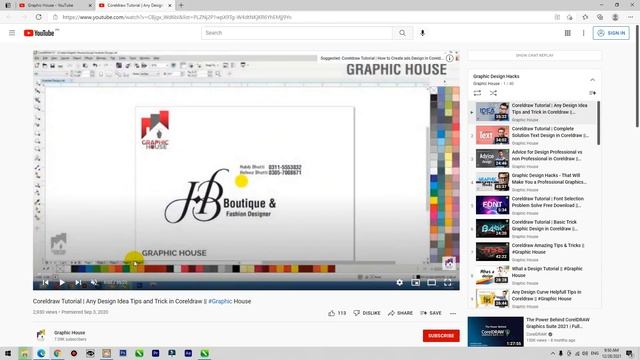Enter full screen mode
The height and width of the screenshot is (360, 640).
click(448, 282)
